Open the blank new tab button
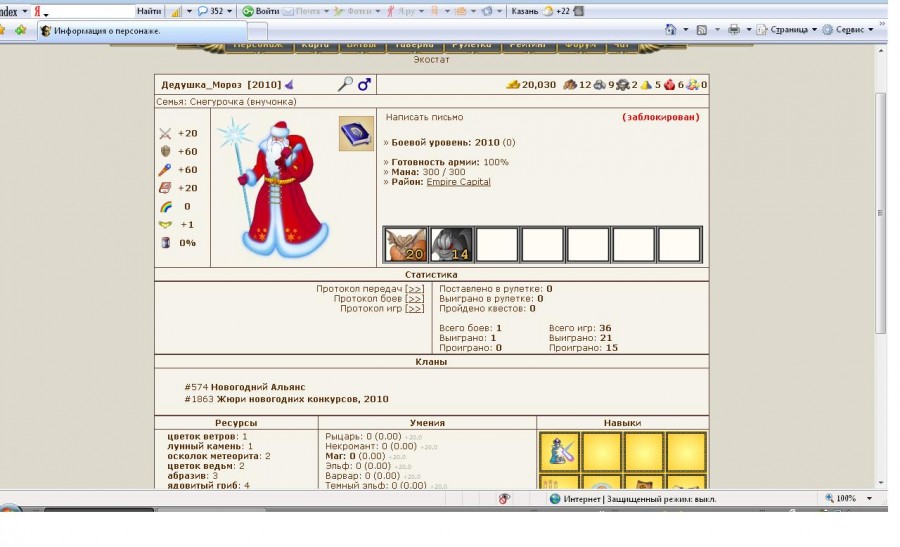Screen dimensions: 900x547 [257, 32]
